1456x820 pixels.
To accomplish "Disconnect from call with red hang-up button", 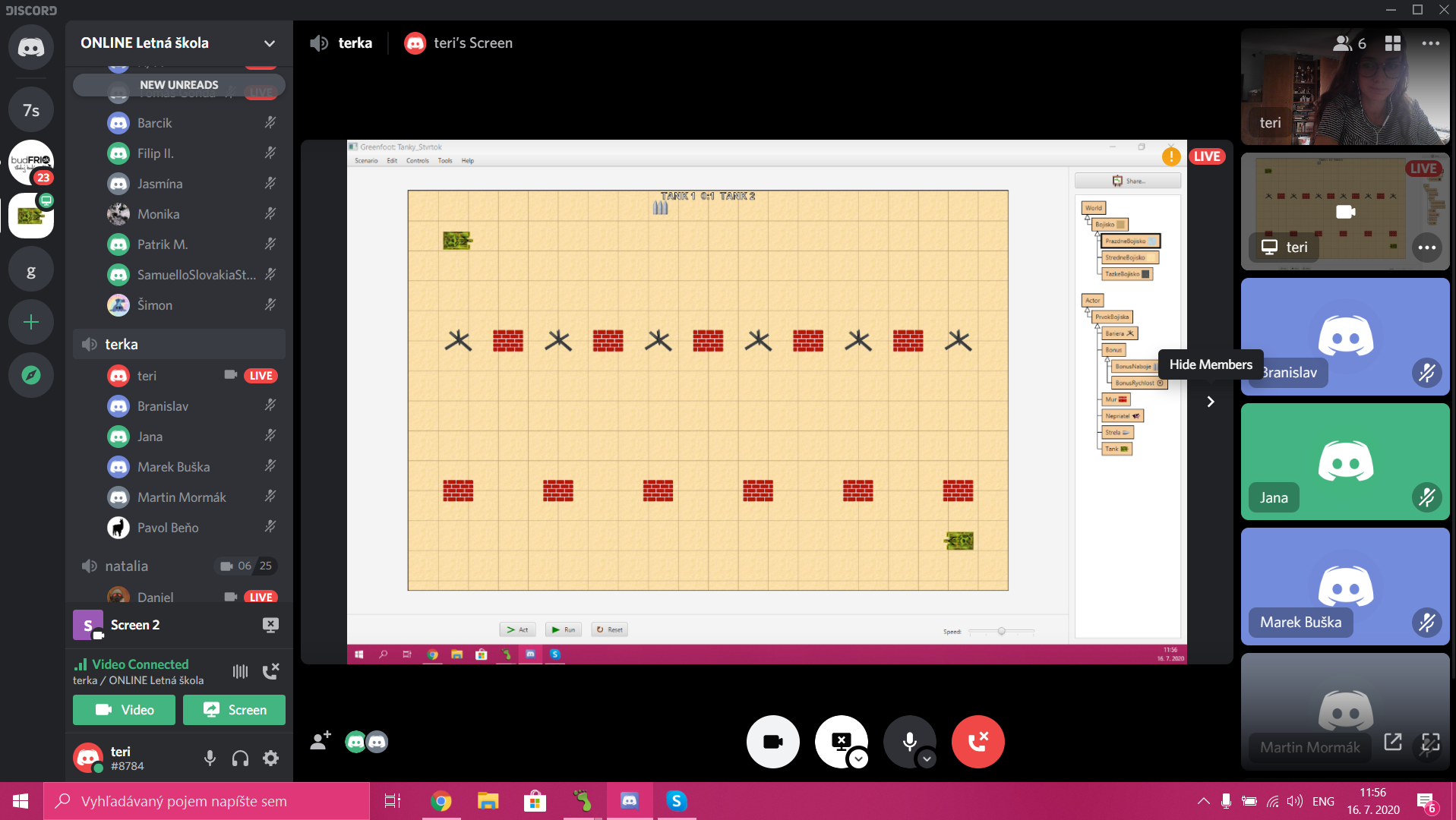I will click(978, 742).
